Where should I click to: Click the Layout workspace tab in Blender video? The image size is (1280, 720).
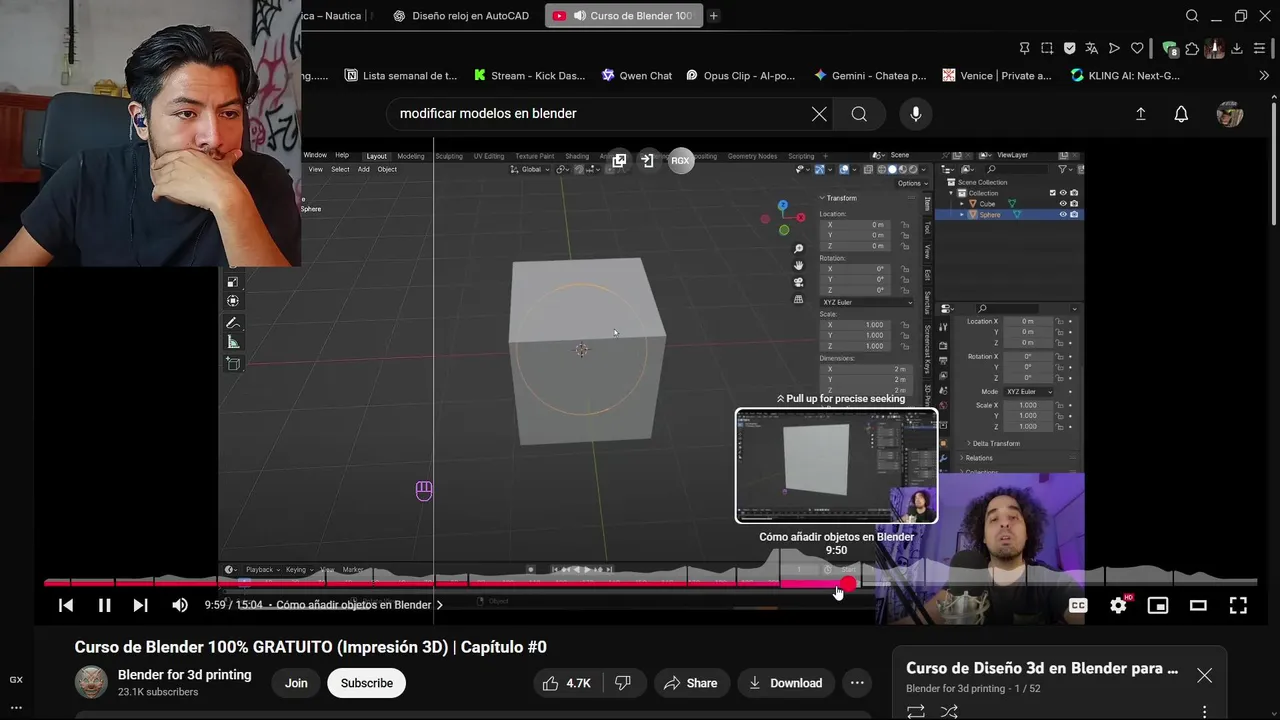(x=376, y=156)
